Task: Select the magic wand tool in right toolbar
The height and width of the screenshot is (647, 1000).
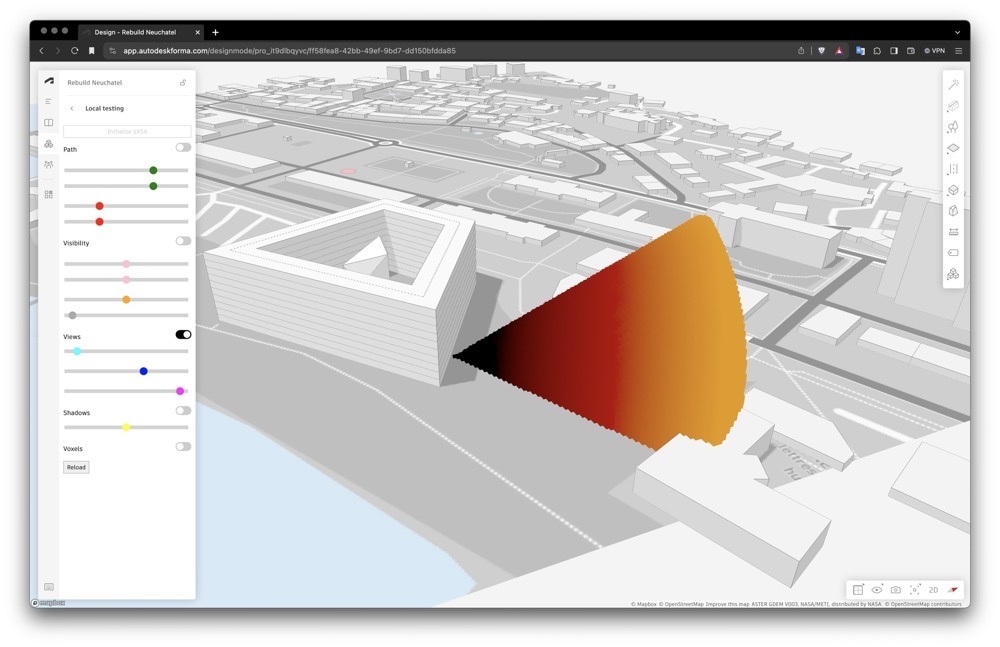Action: 953,85
